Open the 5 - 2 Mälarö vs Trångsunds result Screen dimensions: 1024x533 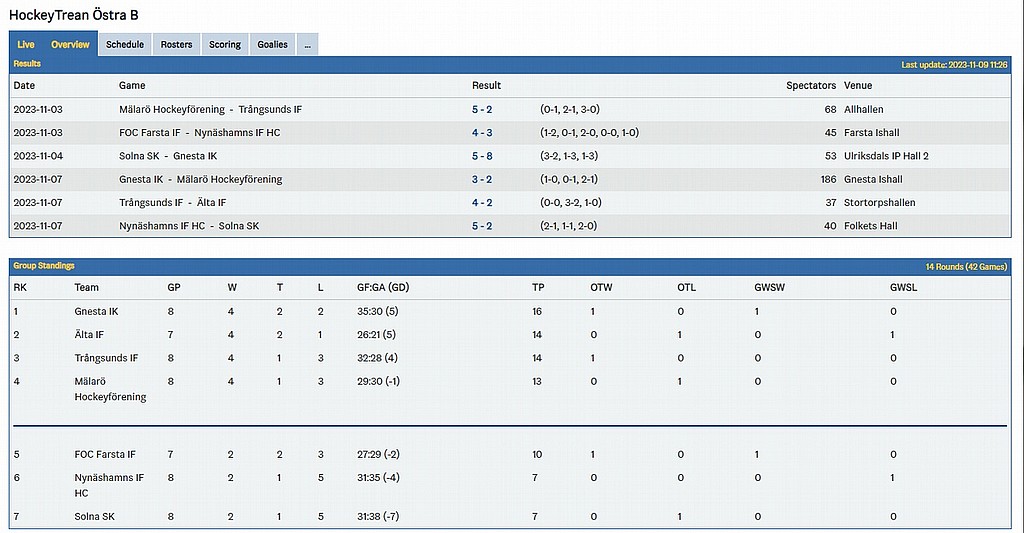point(482,109)
